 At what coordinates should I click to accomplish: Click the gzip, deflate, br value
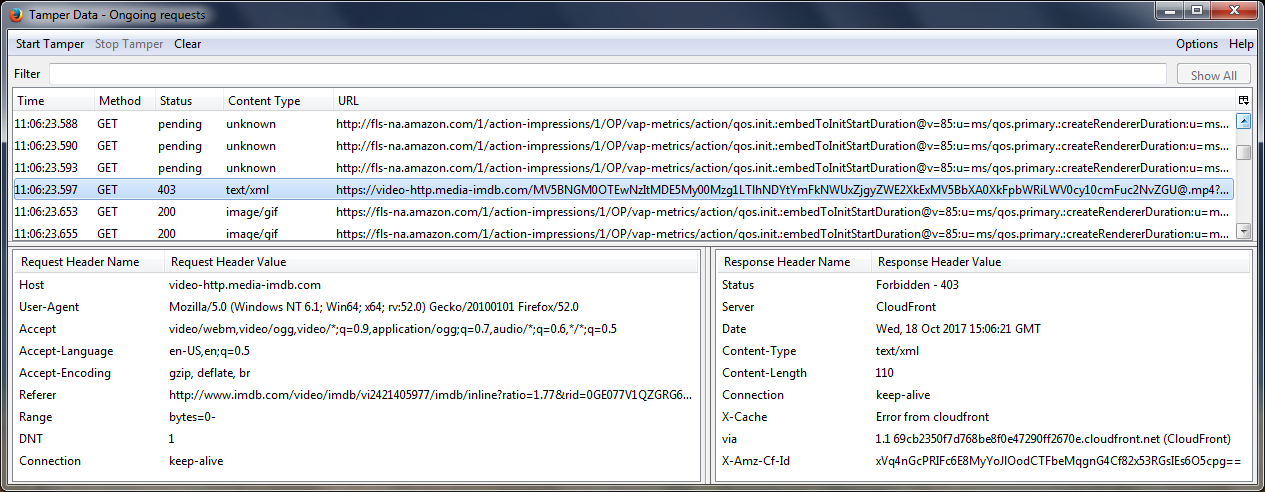(211, 373)
